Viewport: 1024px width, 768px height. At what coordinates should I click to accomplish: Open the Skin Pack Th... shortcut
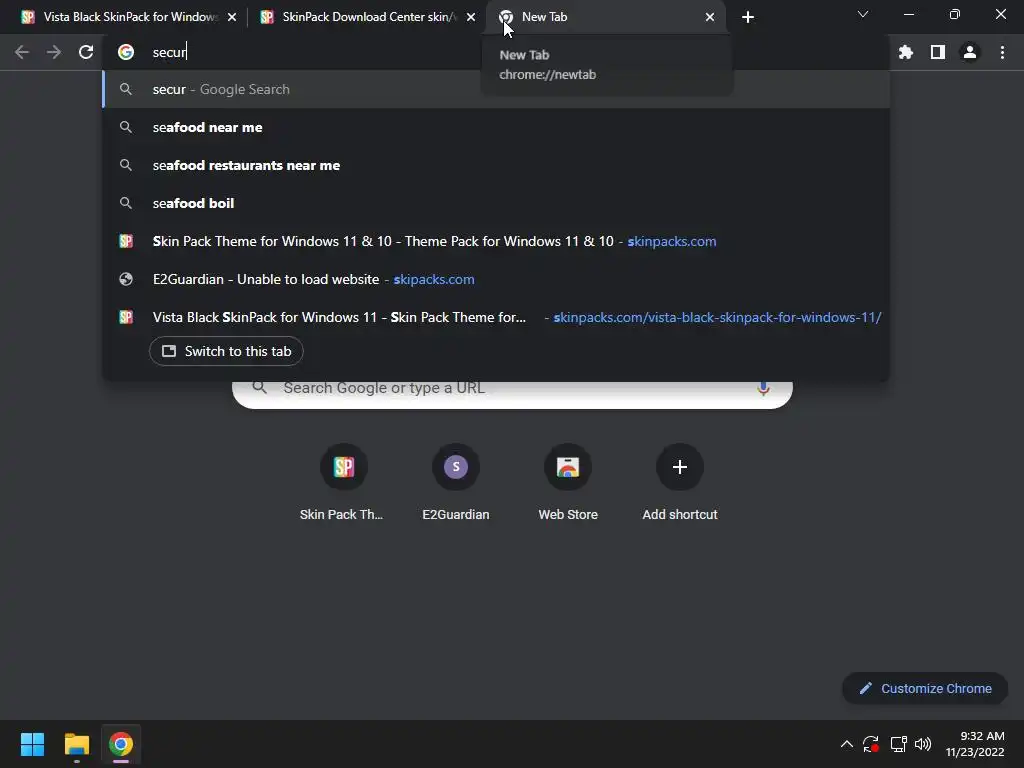(344, 483)
